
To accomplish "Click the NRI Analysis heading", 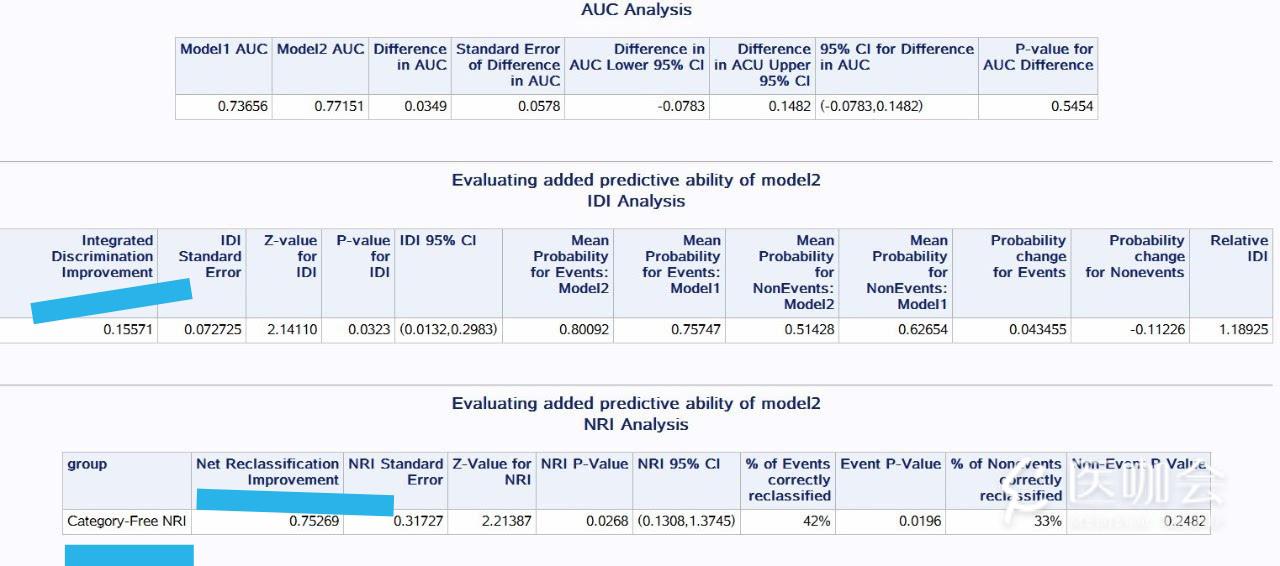I will [x=636, y=425].
